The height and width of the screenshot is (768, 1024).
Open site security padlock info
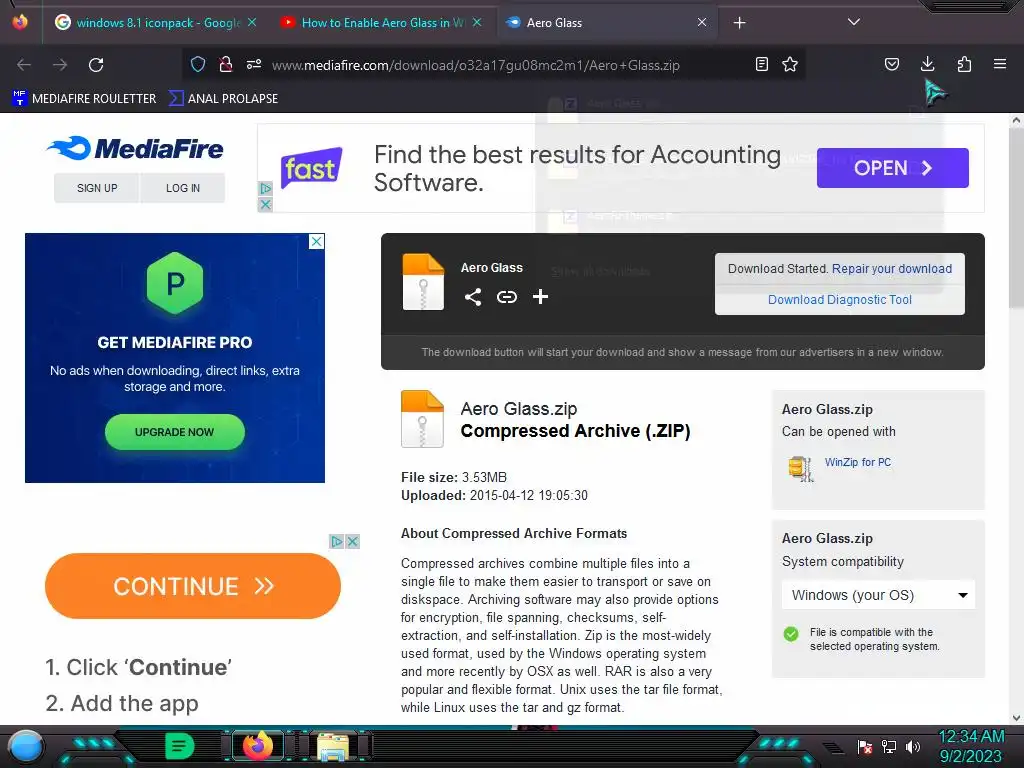(x=226, y=64)
